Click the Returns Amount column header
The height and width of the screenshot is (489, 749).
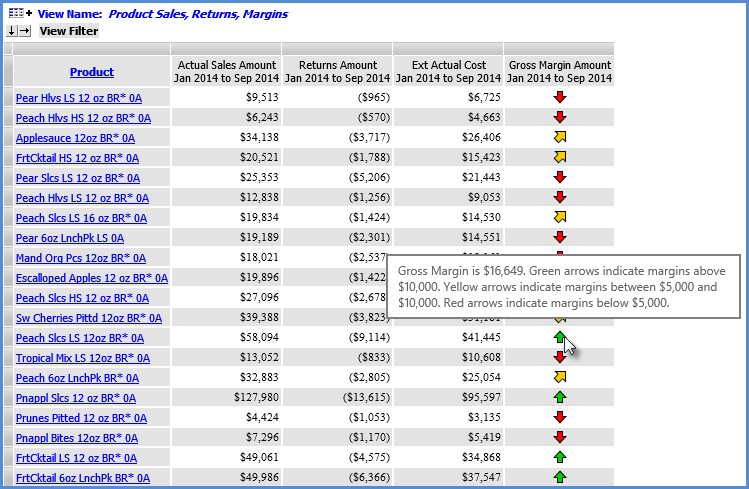pyautogui.click(x=337, y=71)
